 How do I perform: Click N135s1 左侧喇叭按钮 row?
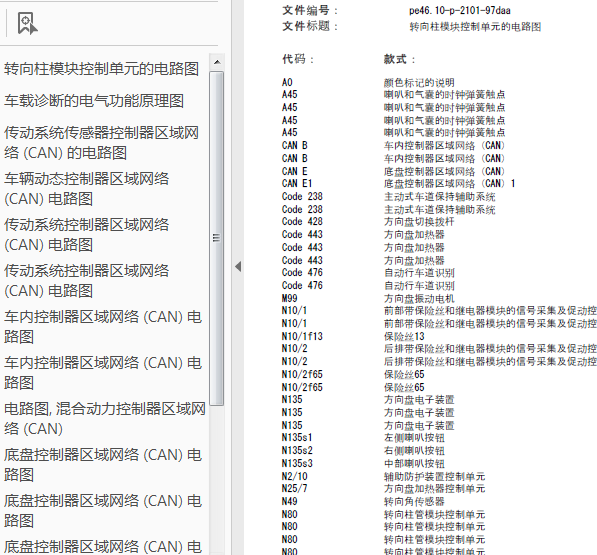click(363, 437)
